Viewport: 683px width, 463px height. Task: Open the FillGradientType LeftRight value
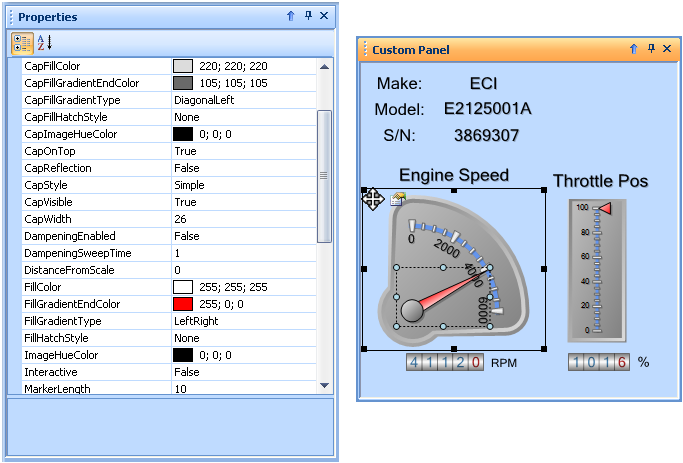pyautogui.click(x=197, y=320)
